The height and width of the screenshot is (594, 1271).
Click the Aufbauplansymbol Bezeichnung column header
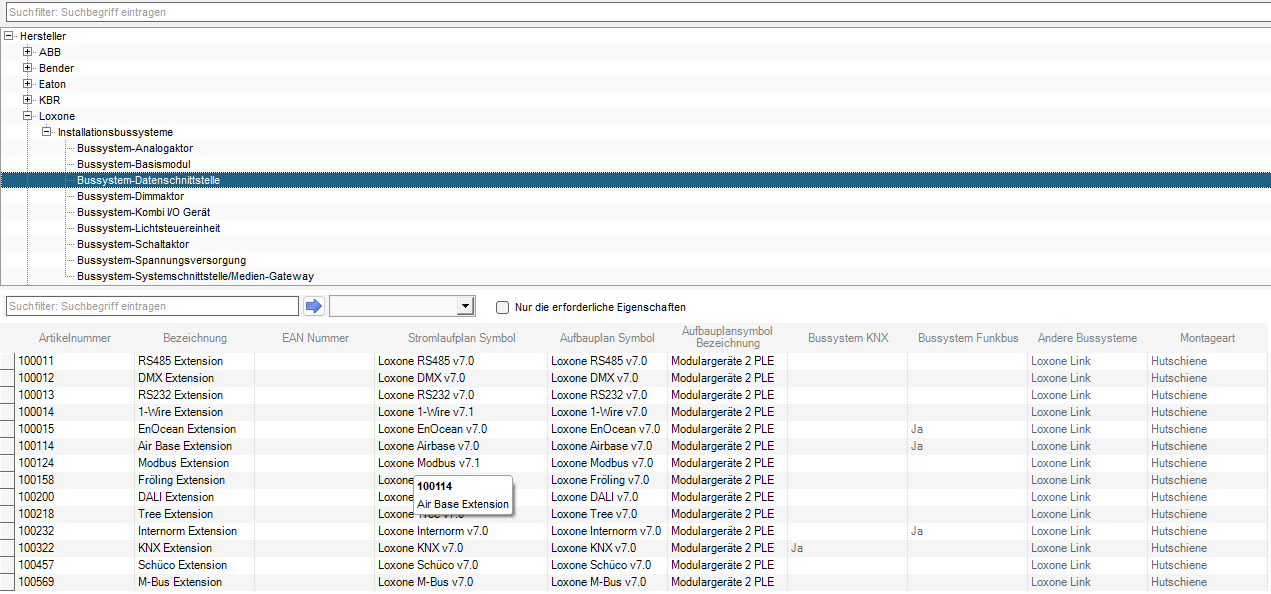[x=728, y=337]
